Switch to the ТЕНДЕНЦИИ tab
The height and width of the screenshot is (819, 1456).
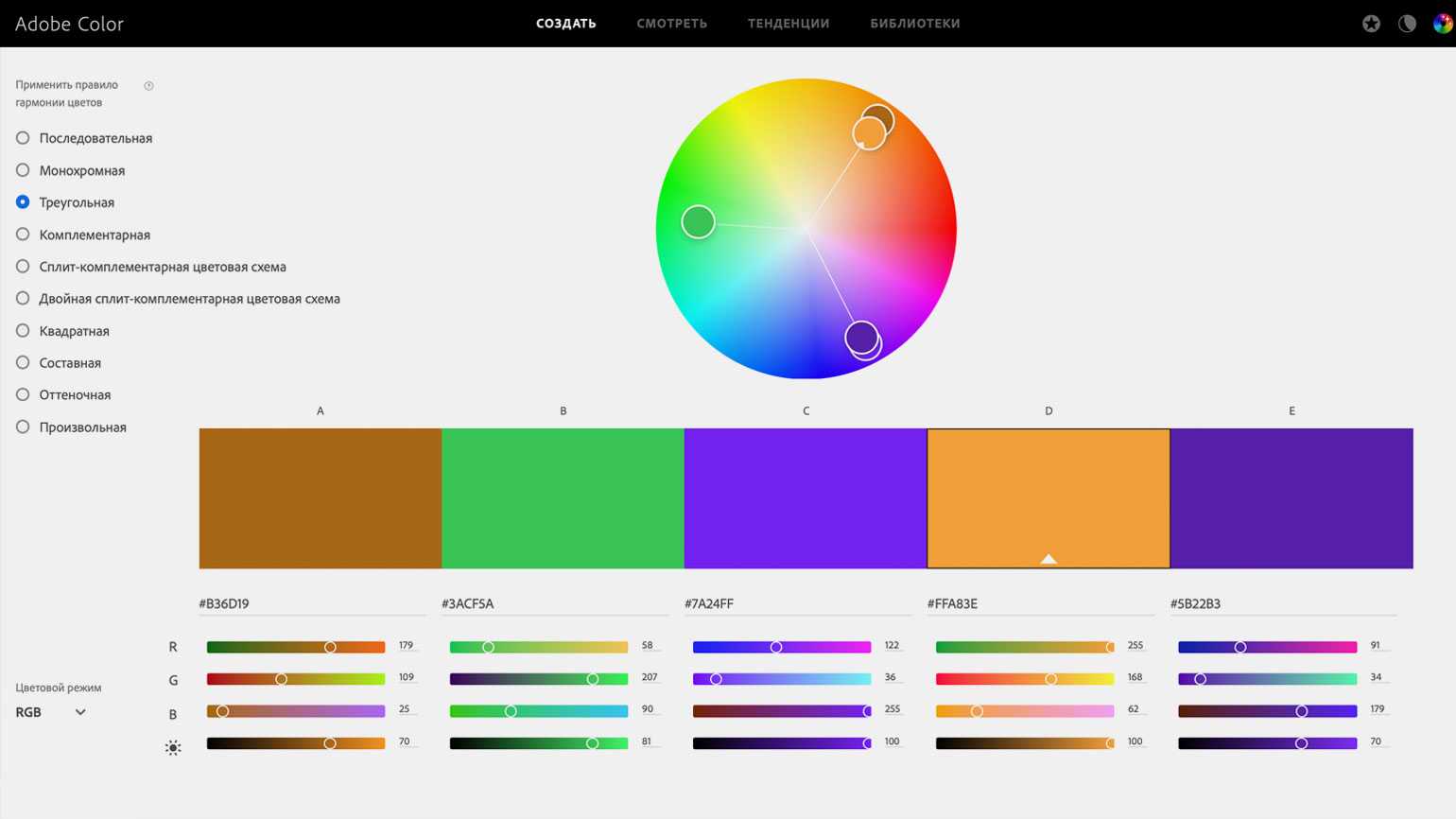(789, 24)
